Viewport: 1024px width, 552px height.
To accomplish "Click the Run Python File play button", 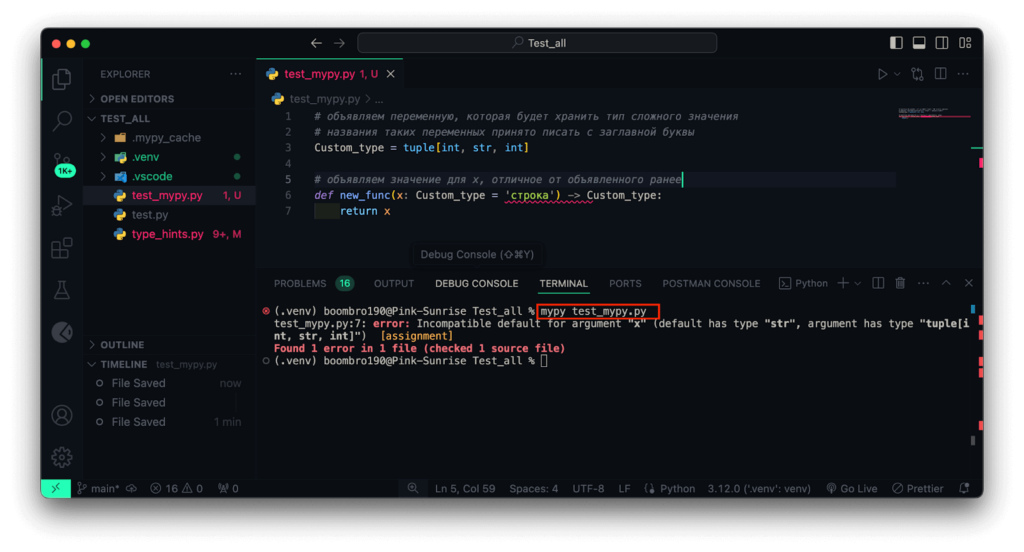I will 881,74.
